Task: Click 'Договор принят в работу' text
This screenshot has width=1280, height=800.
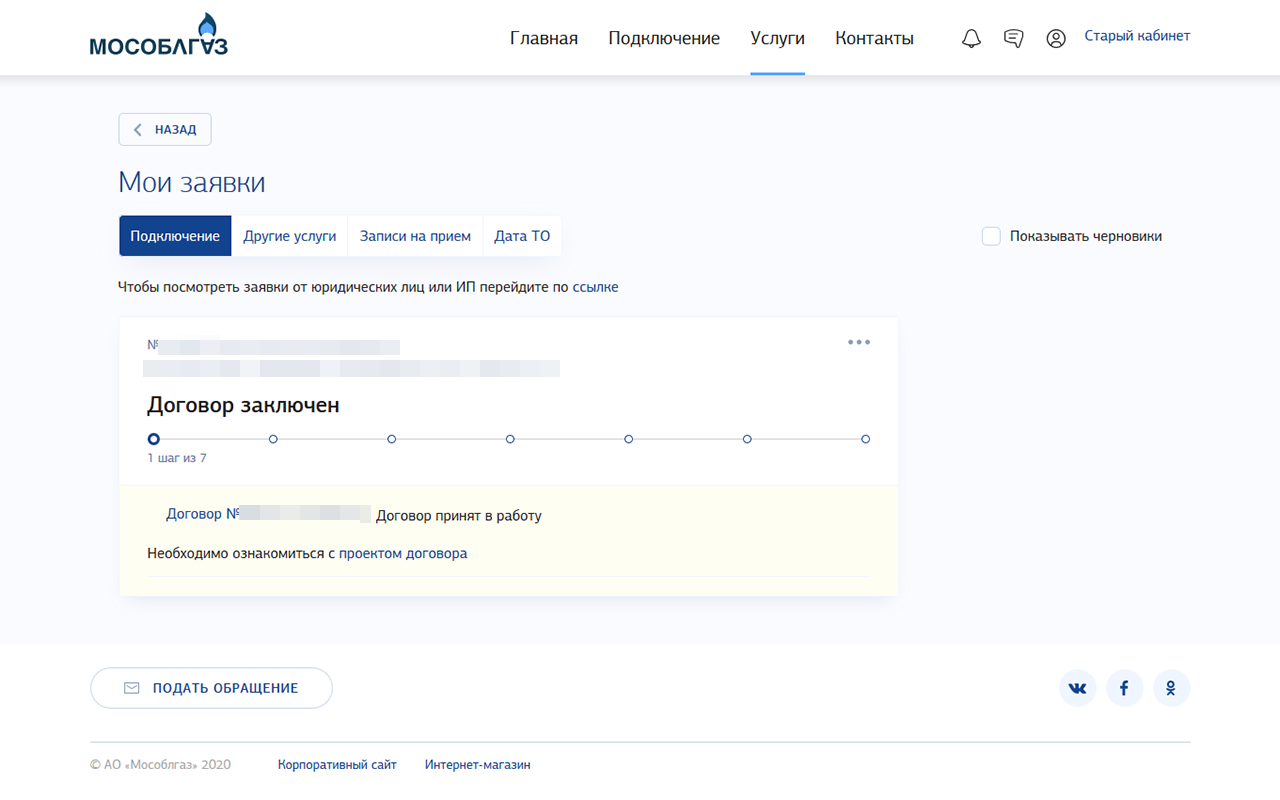Action: [x=459, y=516]
